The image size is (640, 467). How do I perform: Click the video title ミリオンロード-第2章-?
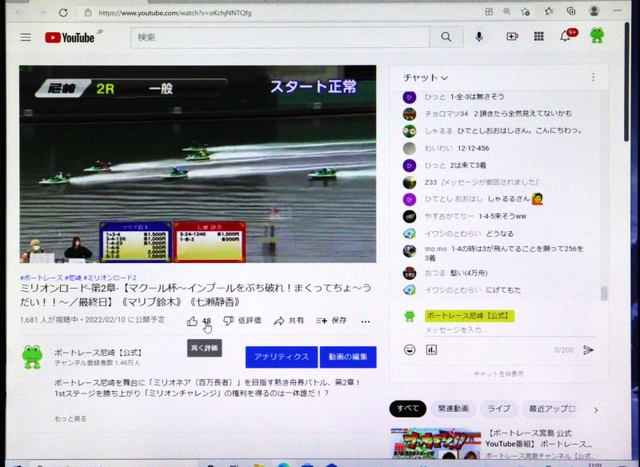pos(196,295)
